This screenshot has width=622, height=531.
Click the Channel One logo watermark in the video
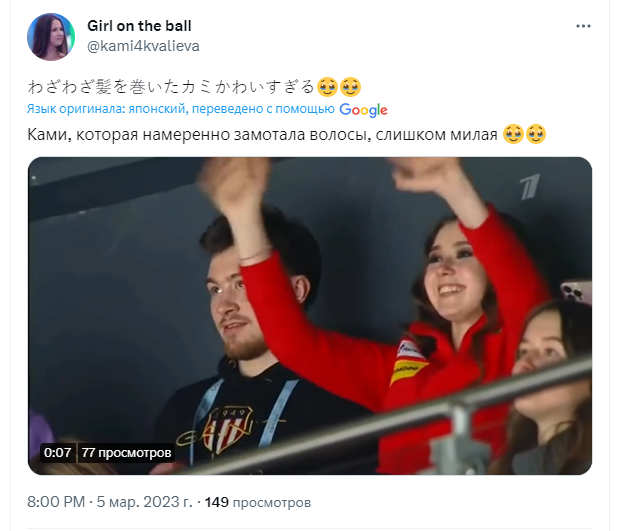pyautogui.click(x=530, y=186)
